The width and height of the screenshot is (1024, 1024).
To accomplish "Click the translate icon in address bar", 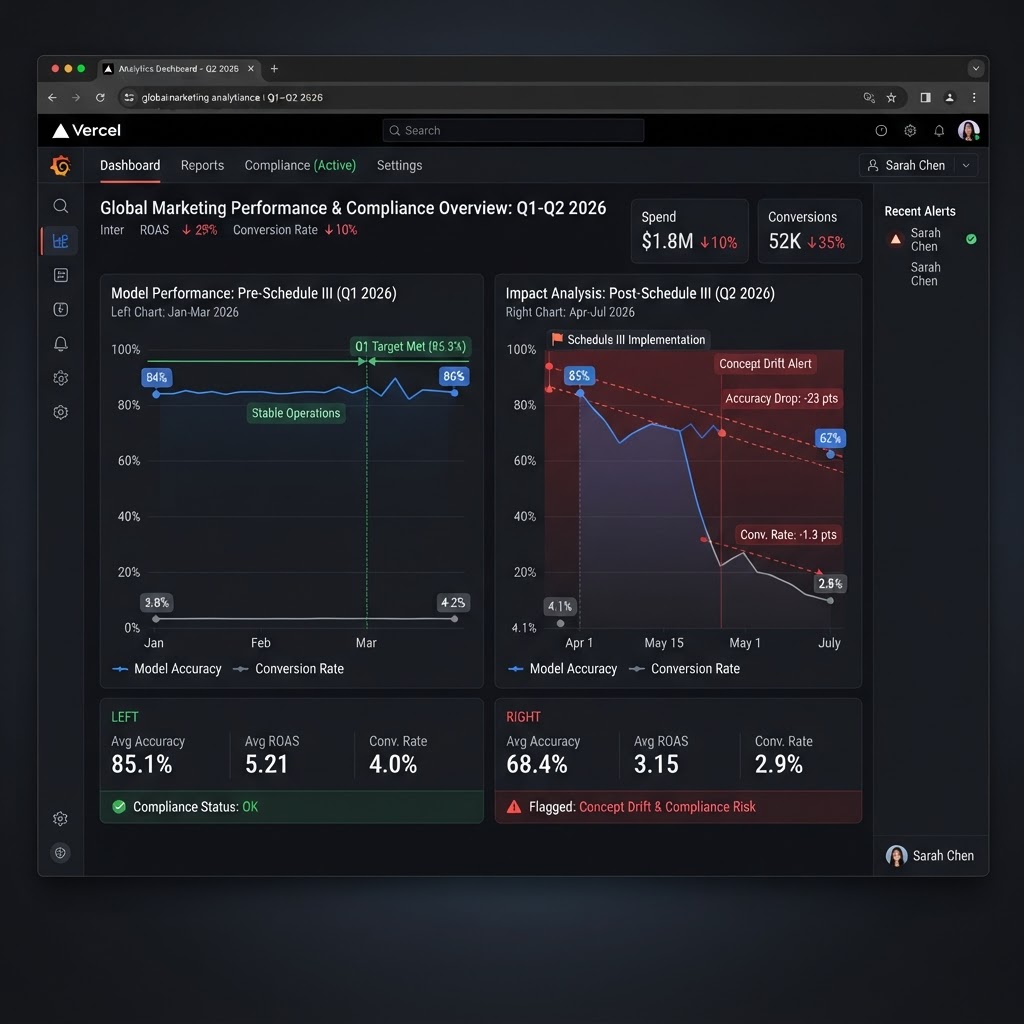I will [x=869, y=97].
